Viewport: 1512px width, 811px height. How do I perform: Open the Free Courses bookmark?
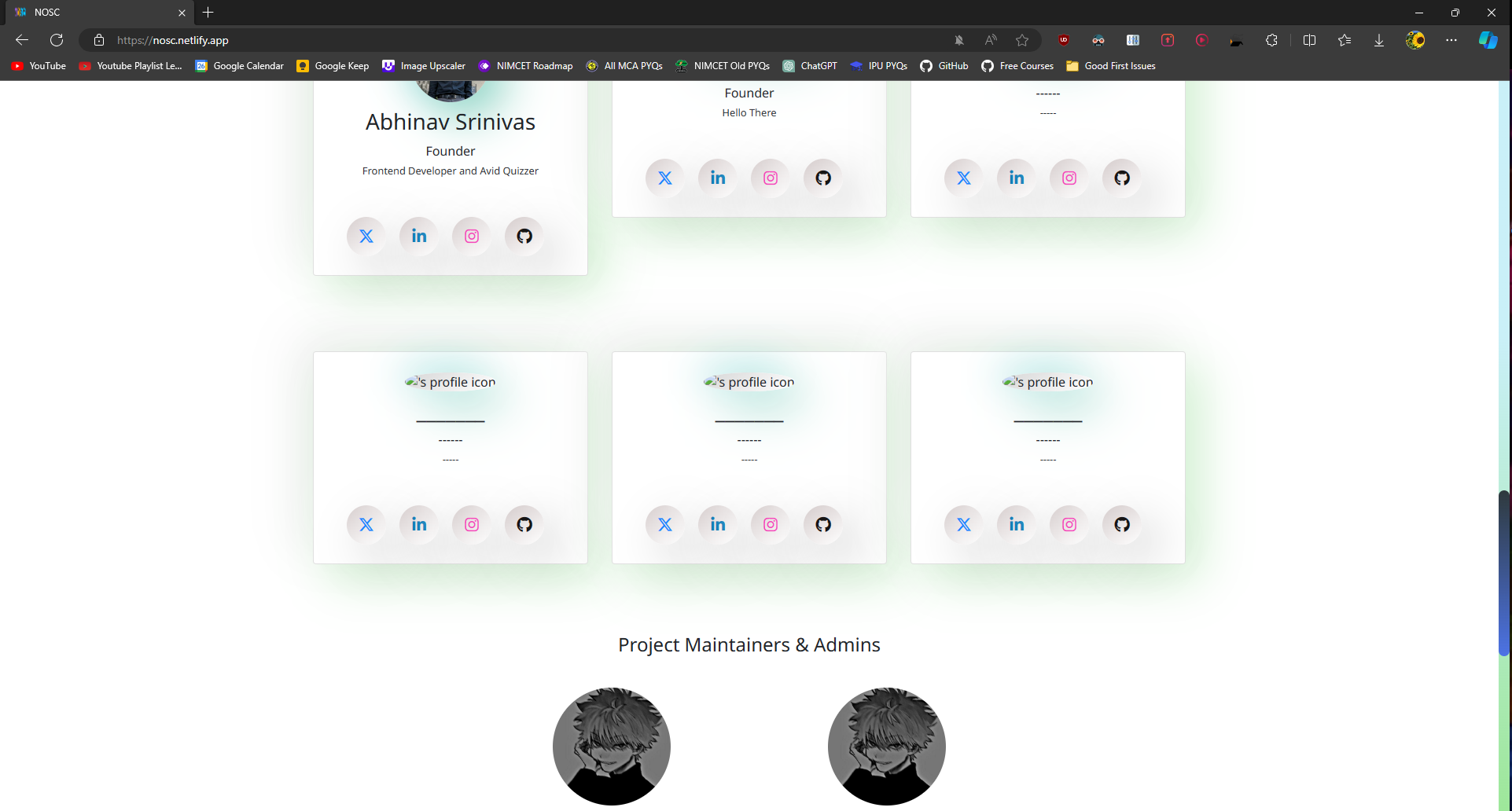pyautogui.click(x=1017, y=66)
